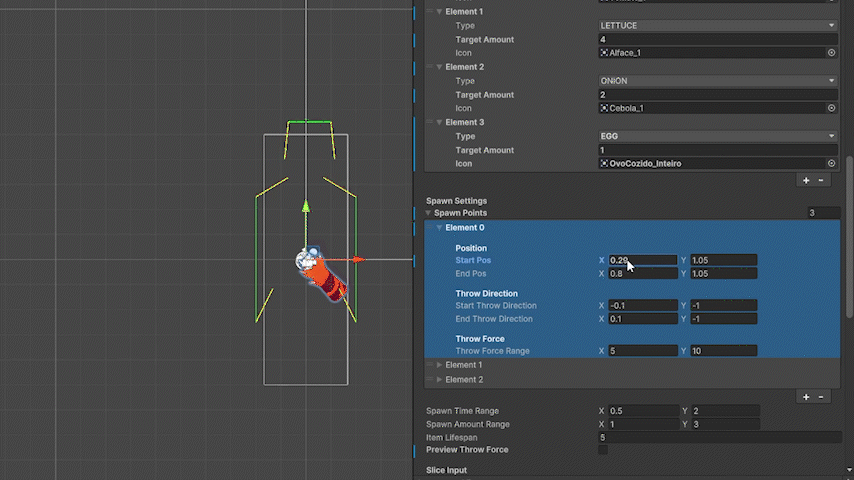Click the Inspector vertical scrollbar
Image resolution: width=854 pixels, height=480 pixels.
849,240
